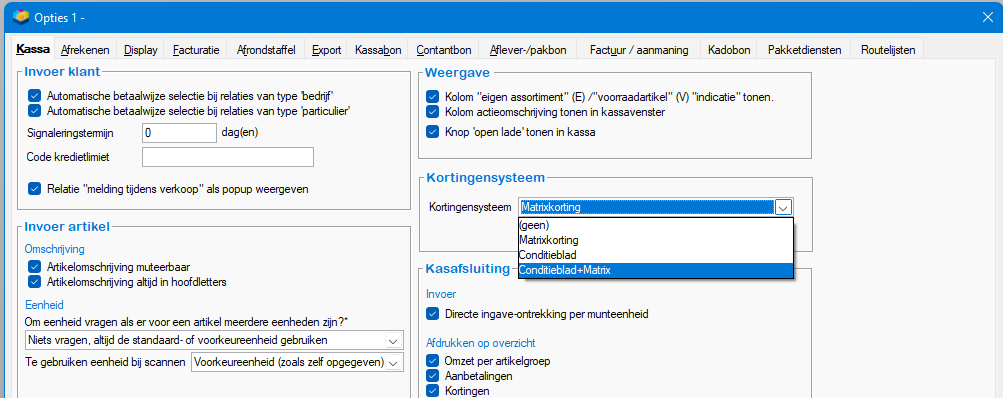This screenshot has height=398, width=1003.
Task: Toggle Aanbetalingen print checkbox
Action: click(432, 376)
